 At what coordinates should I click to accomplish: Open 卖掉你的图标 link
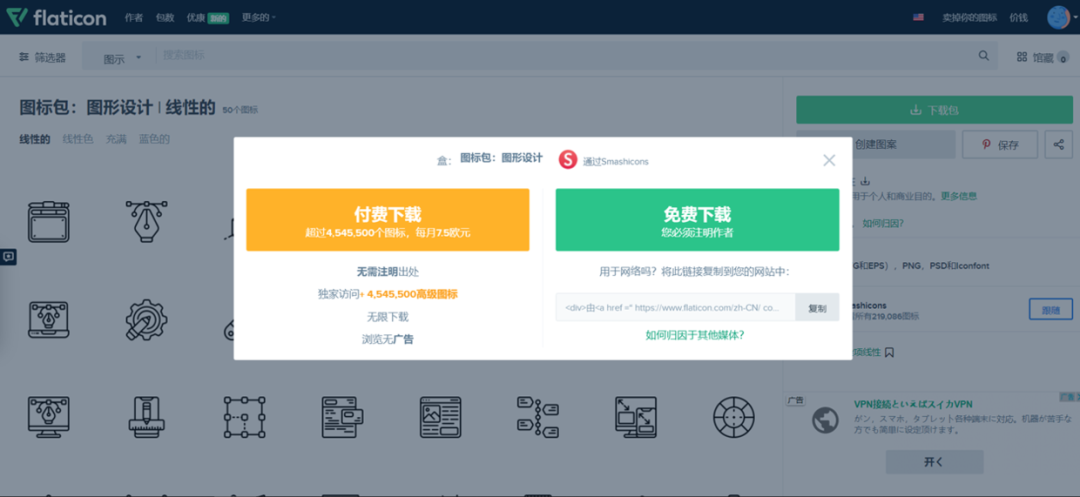click(970, 17)
